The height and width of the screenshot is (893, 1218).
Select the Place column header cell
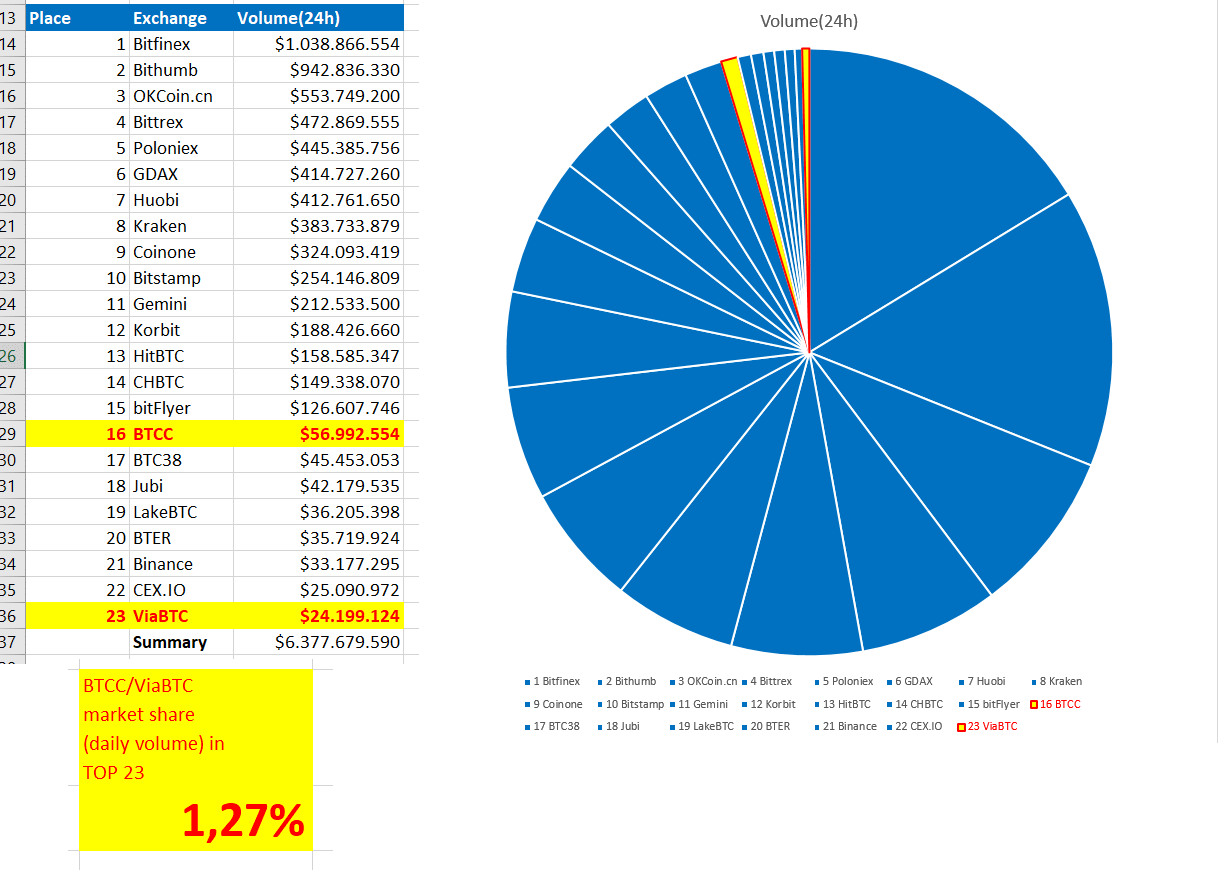coord(77,18)
